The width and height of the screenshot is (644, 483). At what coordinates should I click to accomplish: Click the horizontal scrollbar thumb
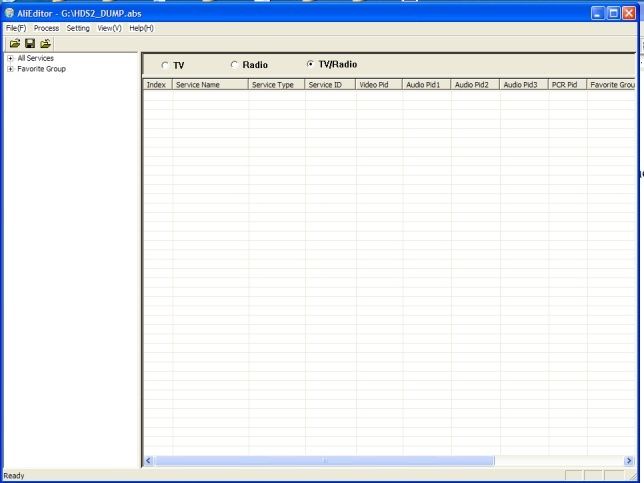pyautogui.click(x=324, y=460)
